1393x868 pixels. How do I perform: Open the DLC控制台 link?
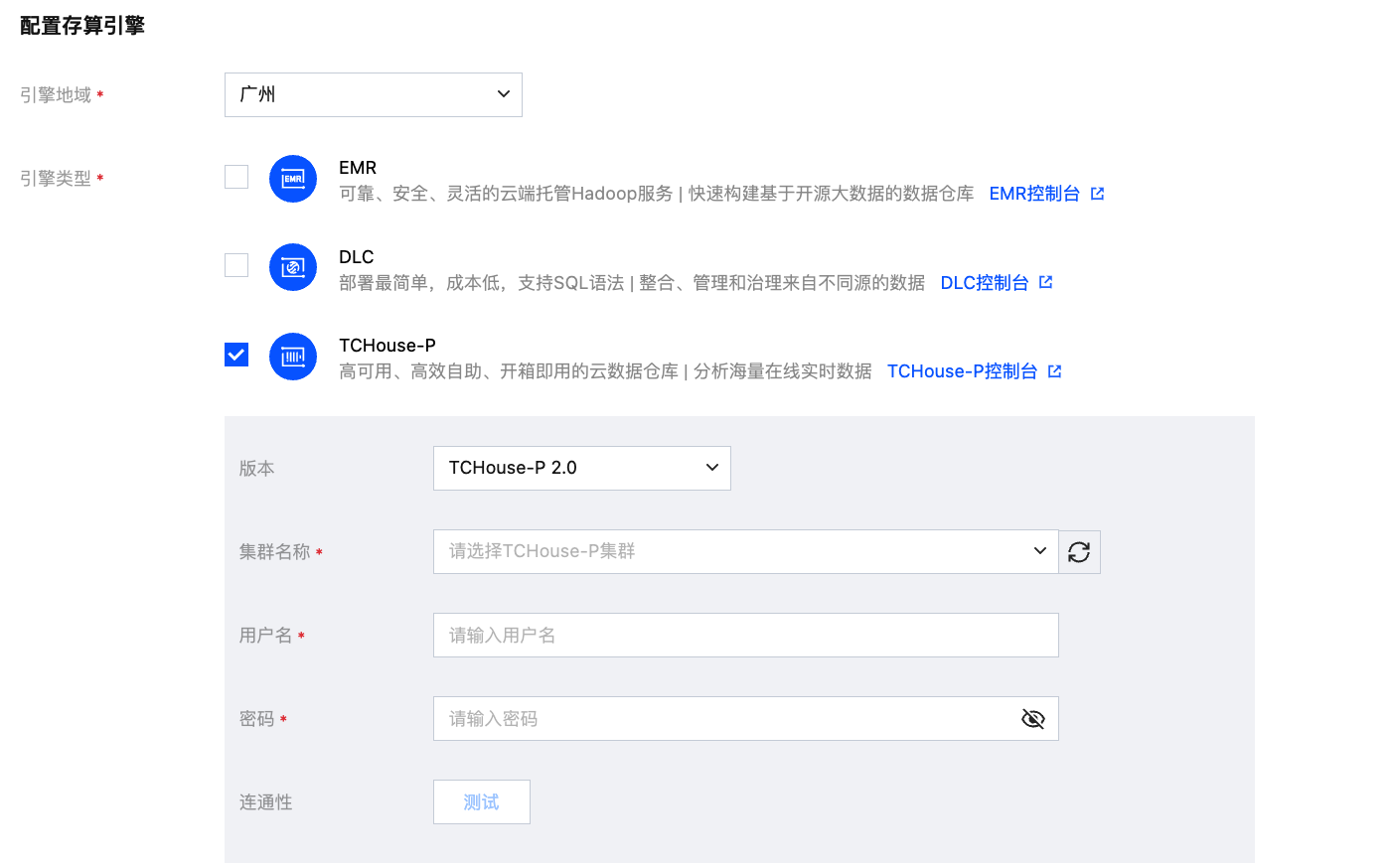(985, 283)
